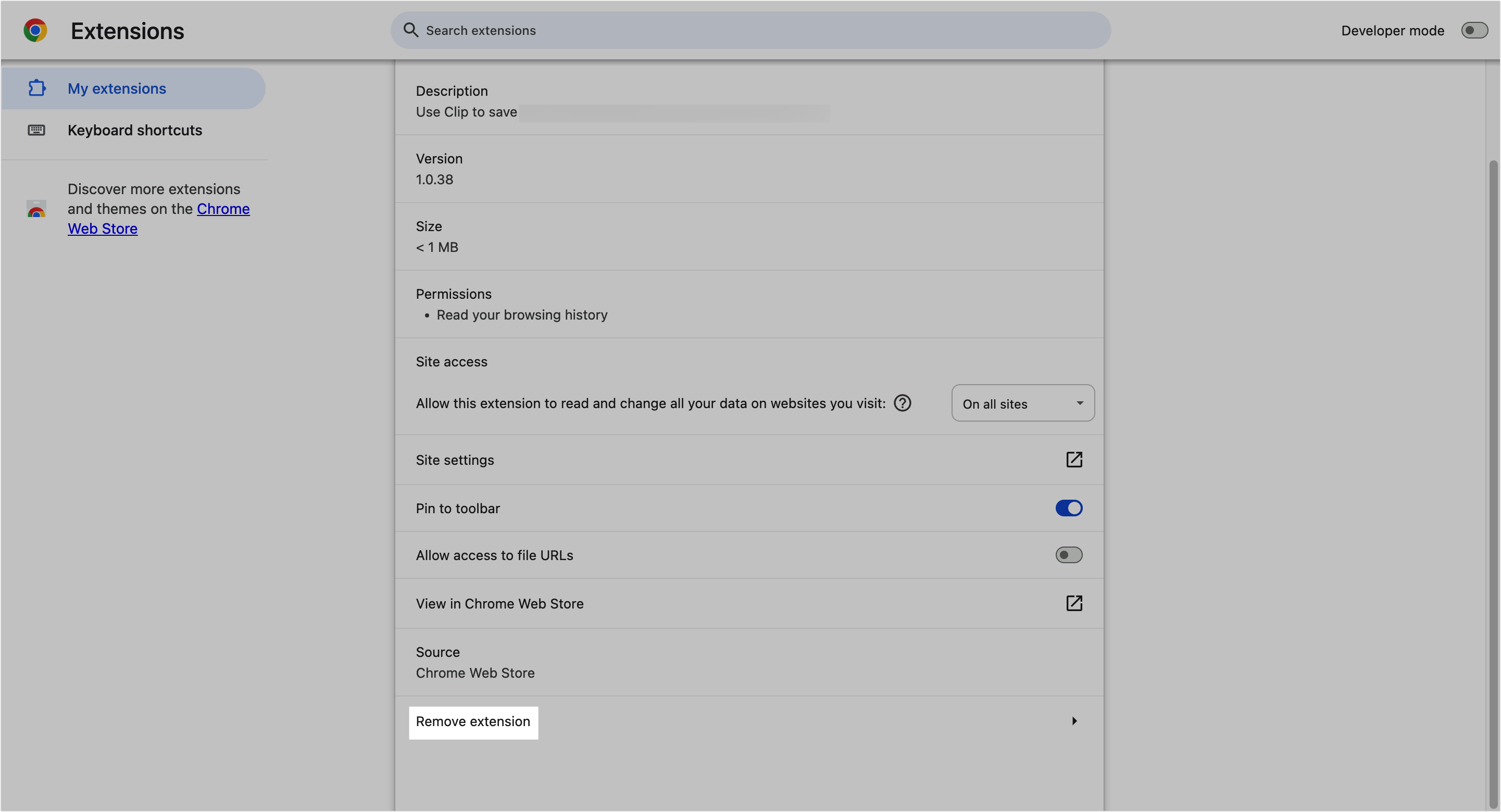Open Keyboard shortcuts from the sidebar
The width and height of the screenshot is (1501, 812).
tap(134, 130)
